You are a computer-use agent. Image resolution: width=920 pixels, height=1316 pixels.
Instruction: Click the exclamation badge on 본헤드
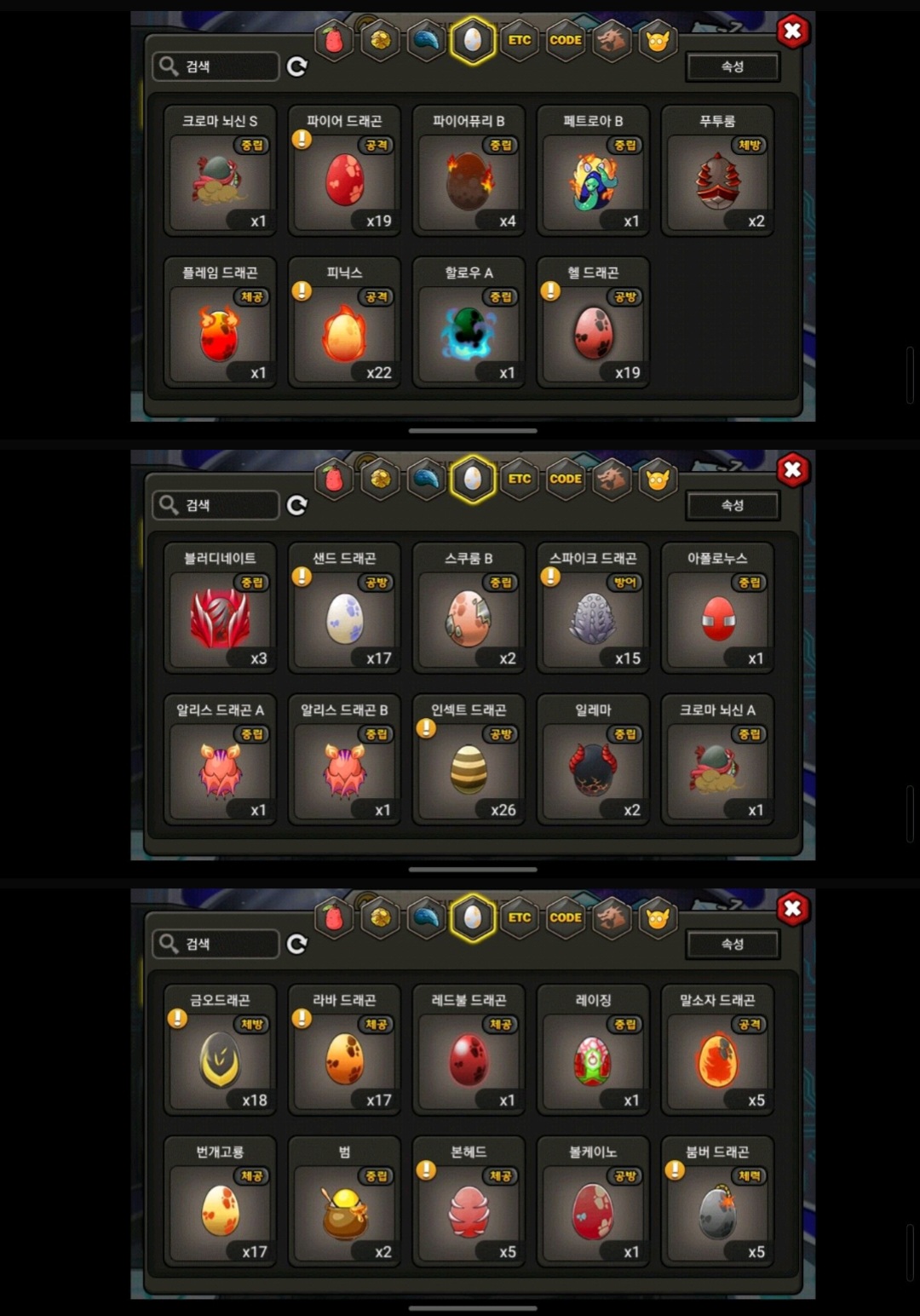pos(426,1170)
